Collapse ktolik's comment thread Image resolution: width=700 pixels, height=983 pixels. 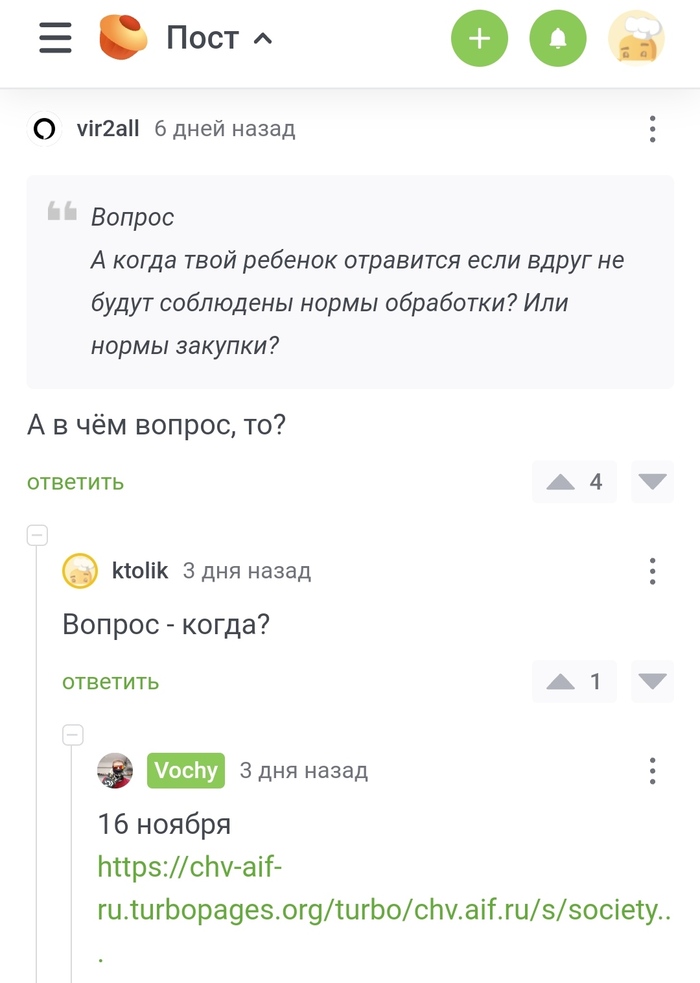pos(37,535)
